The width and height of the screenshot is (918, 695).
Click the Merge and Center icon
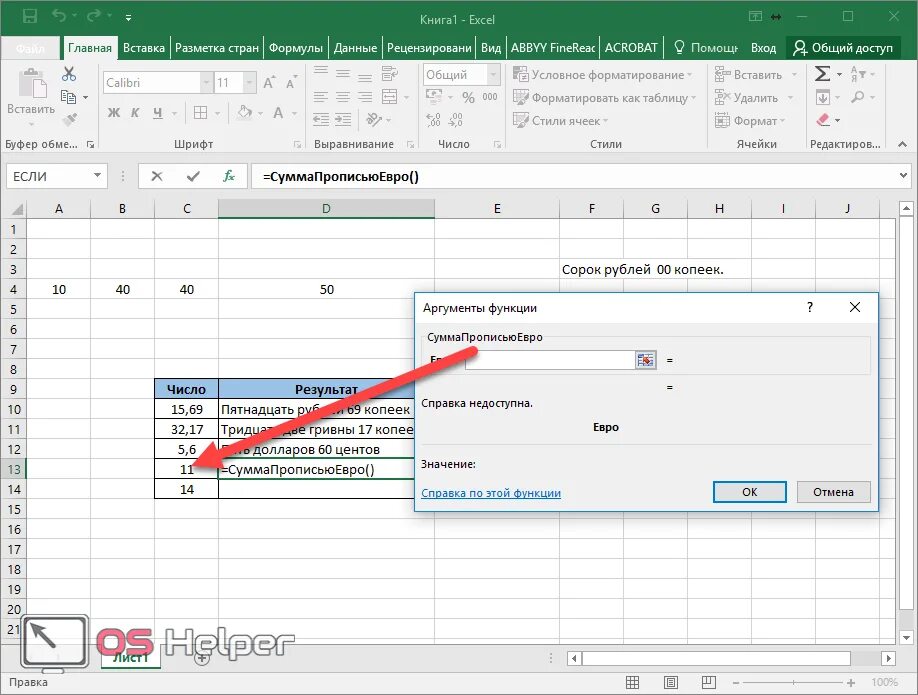point(389,97)
